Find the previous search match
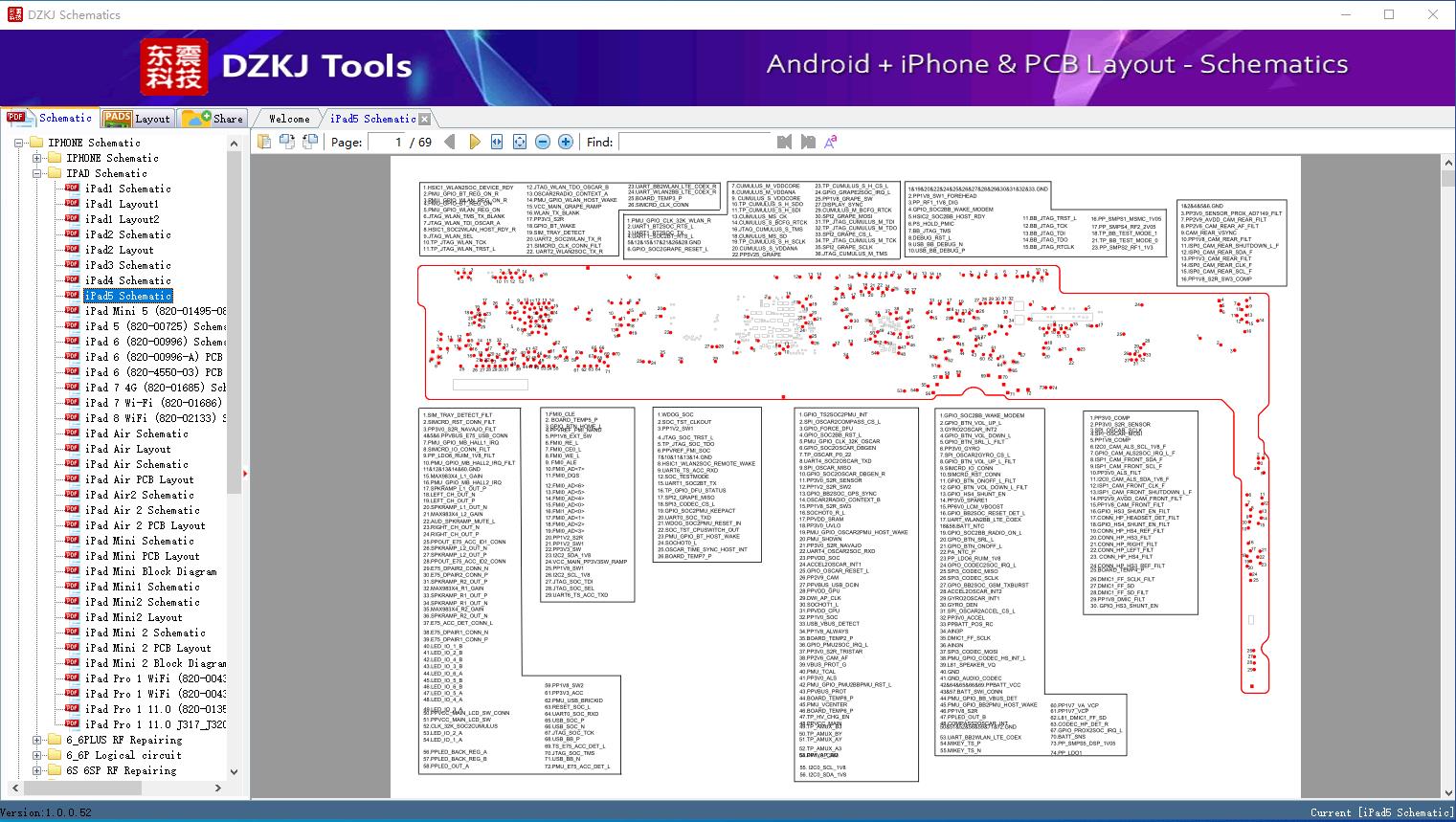The image size is (1456, 822). 785,142
